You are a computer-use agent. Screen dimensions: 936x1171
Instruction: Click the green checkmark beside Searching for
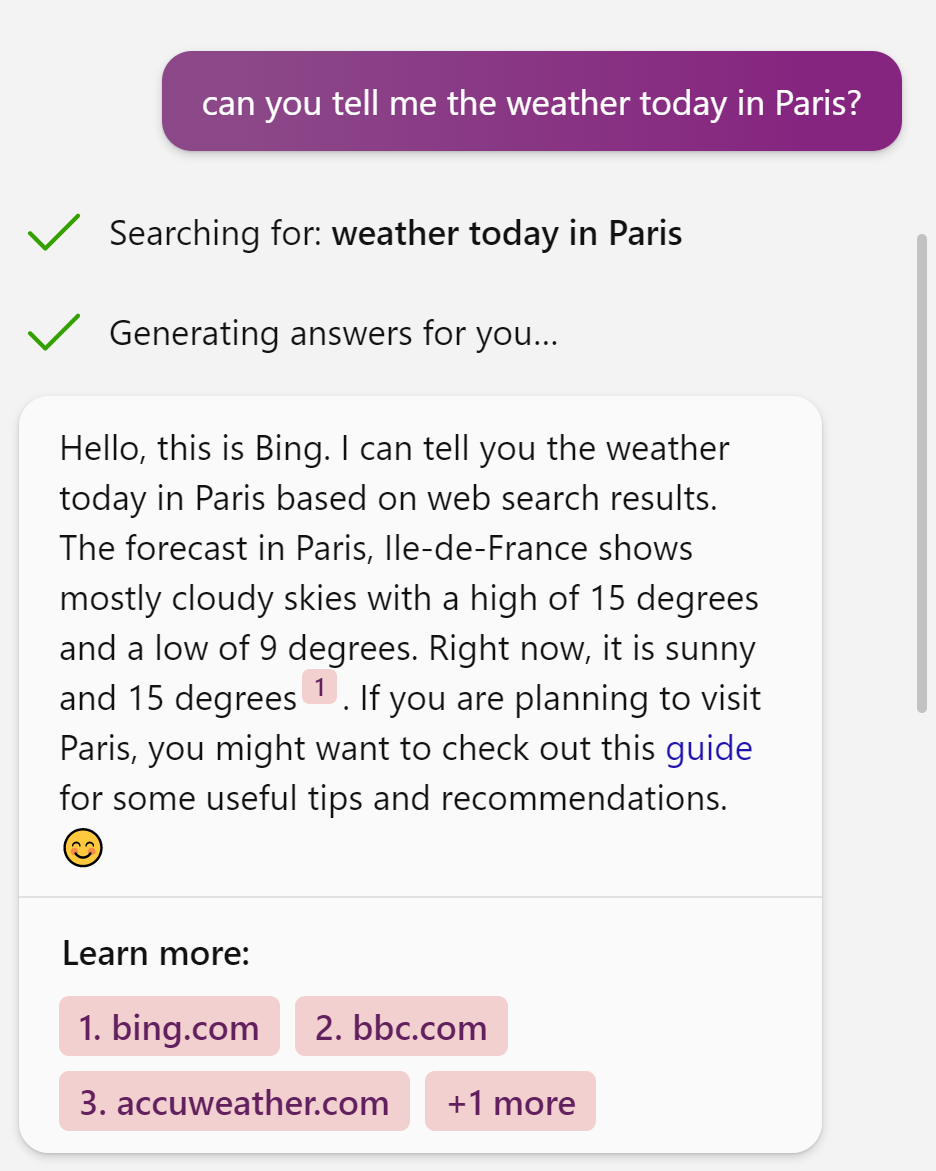click(54, 232)
